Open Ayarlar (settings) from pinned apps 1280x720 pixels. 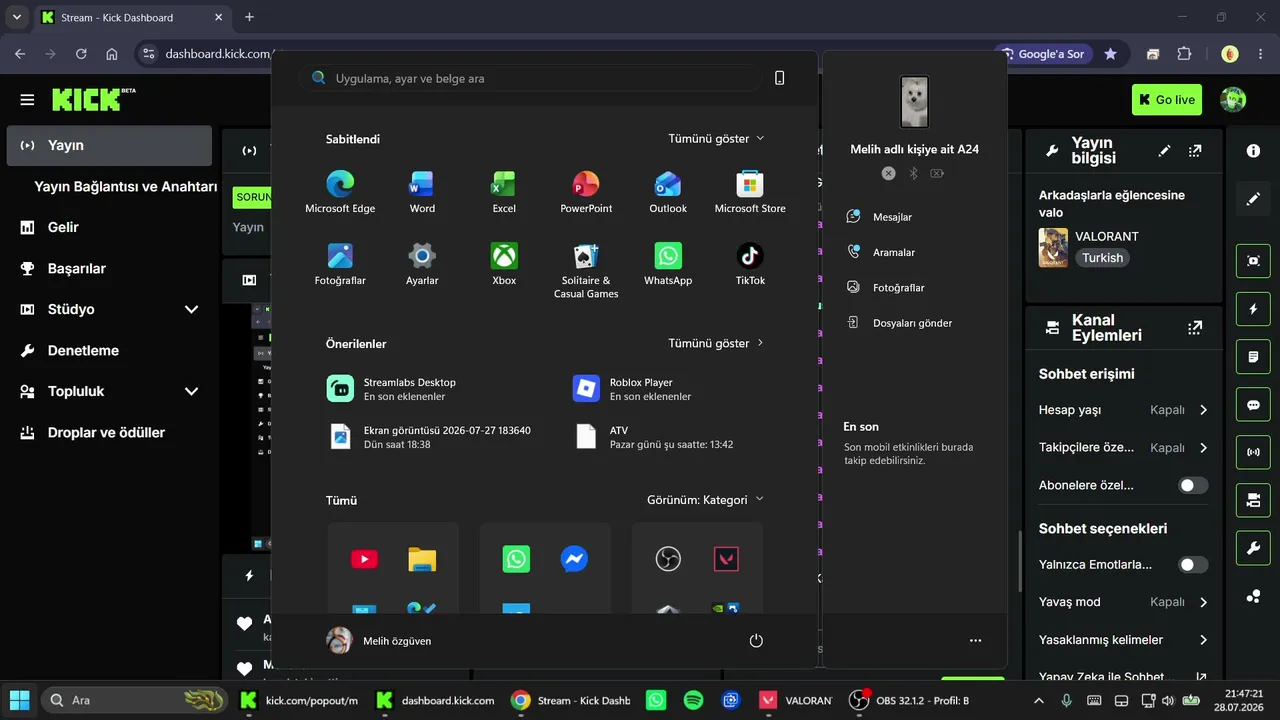[422, 264]
